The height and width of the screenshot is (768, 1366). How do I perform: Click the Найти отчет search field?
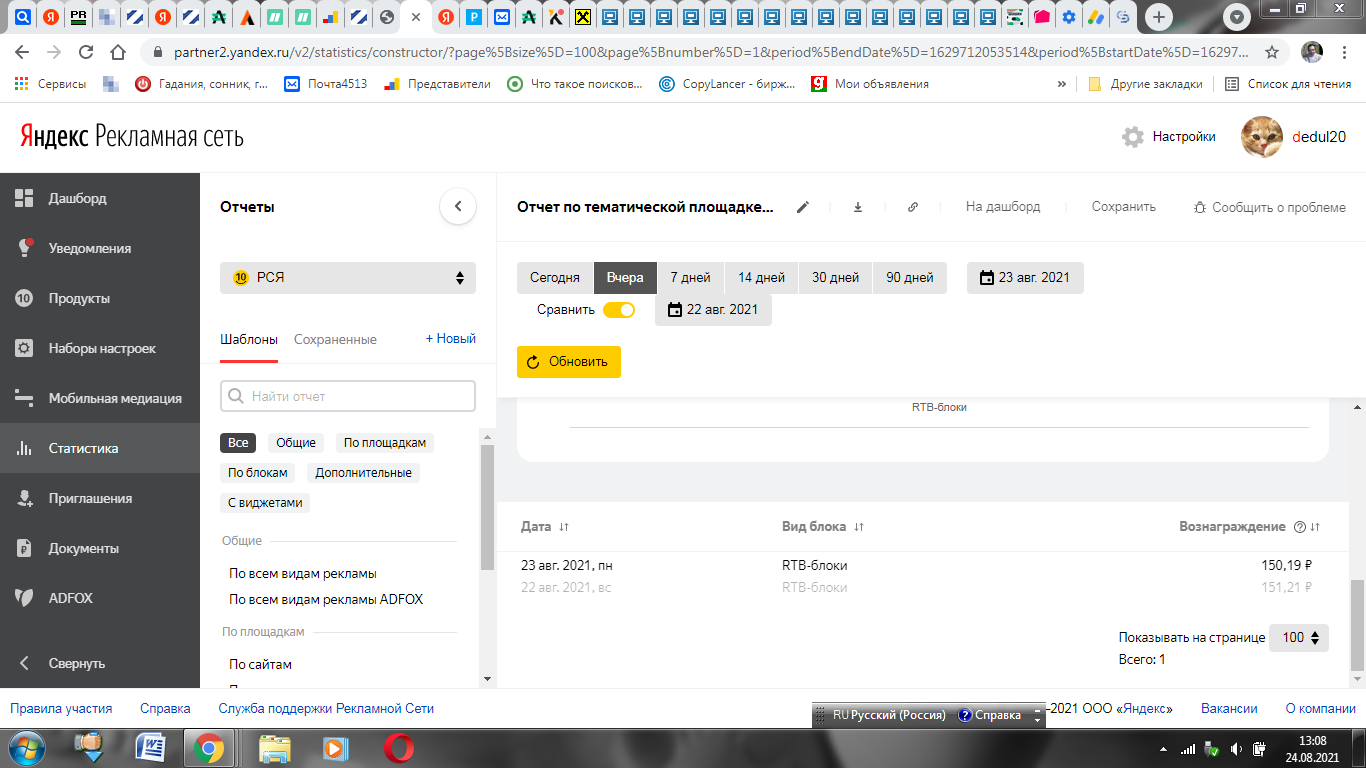(x=348, y=396)
